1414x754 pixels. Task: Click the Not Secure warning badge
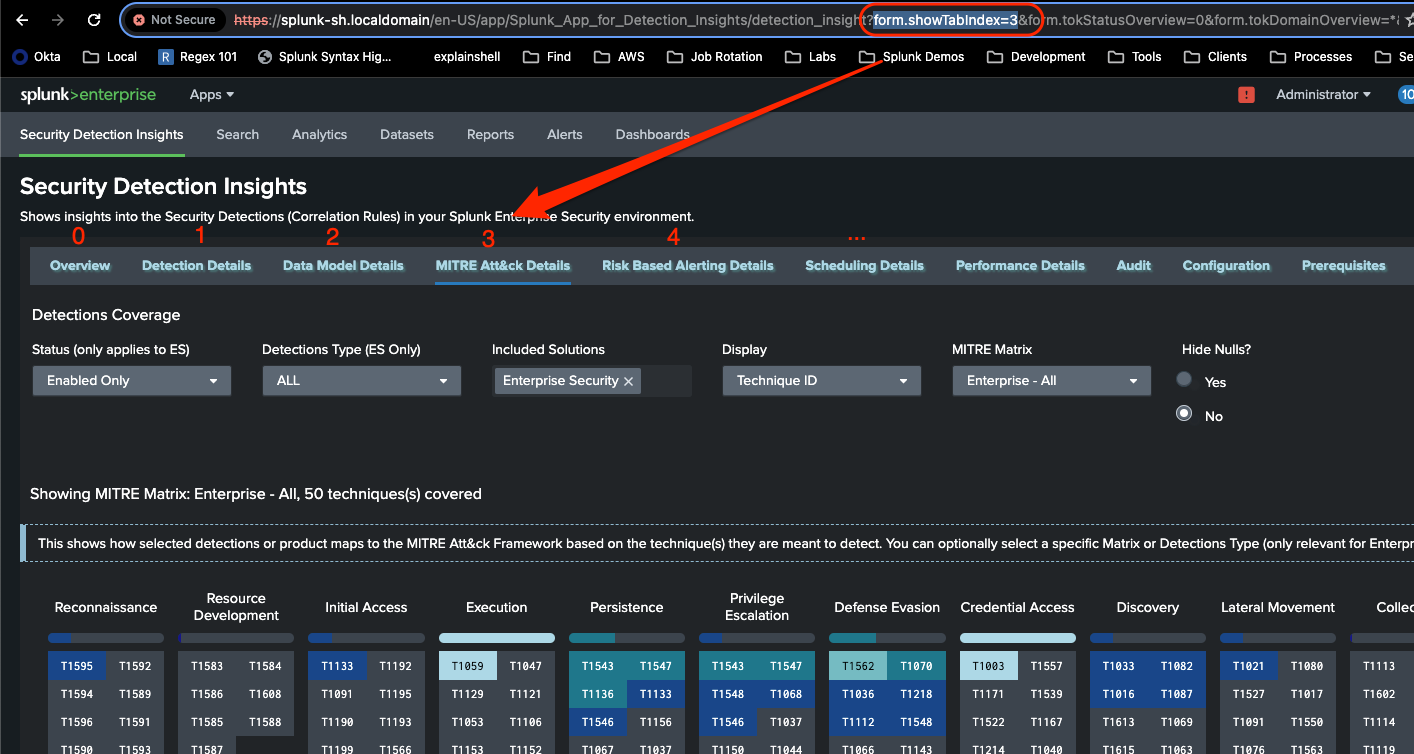tap(174, 19)
